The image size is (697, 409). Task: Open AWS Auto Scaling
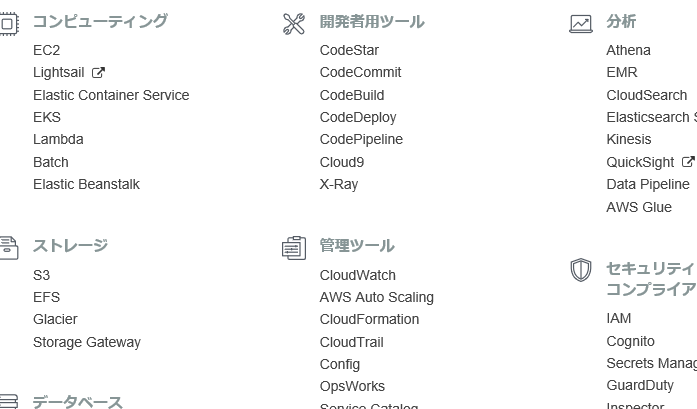377,297
